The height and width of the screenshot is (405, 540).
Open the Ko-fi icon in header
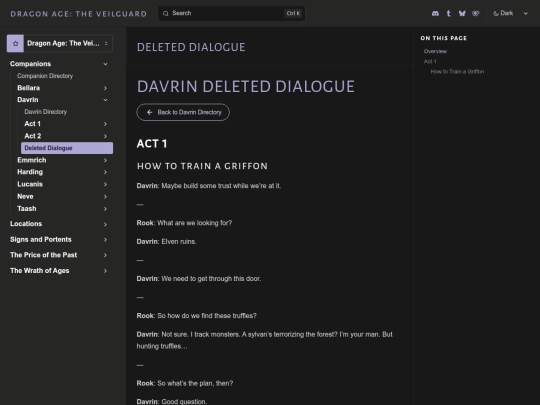(x=476, y=13)
